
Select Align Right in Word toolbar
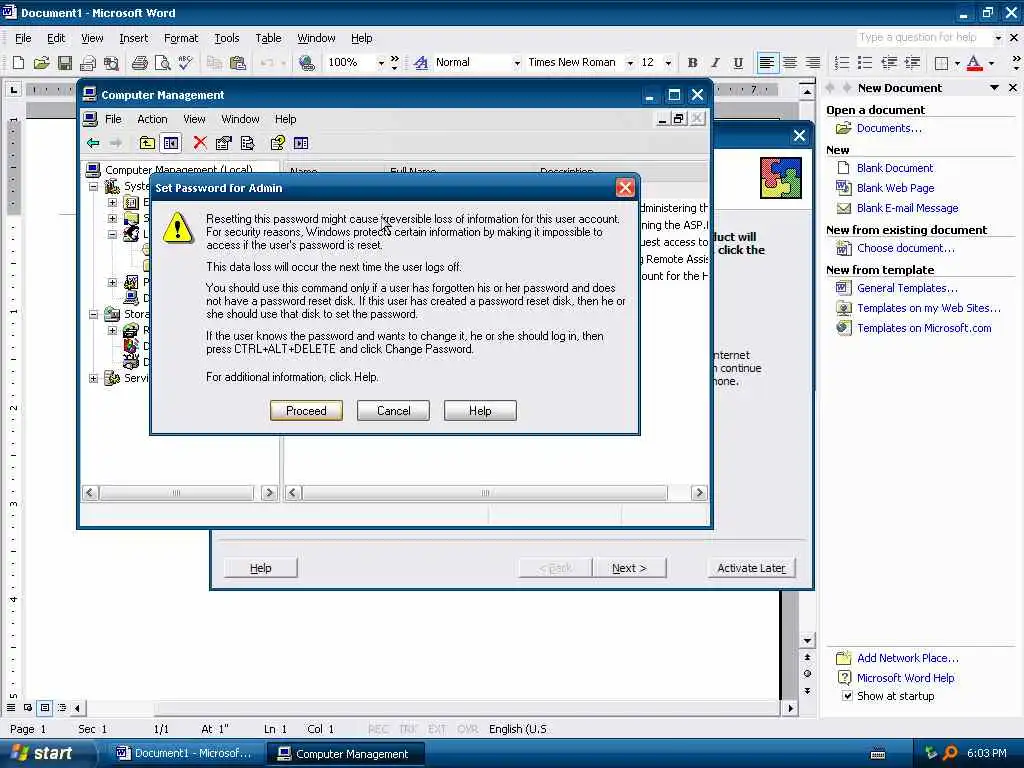[x=813, y=63]
